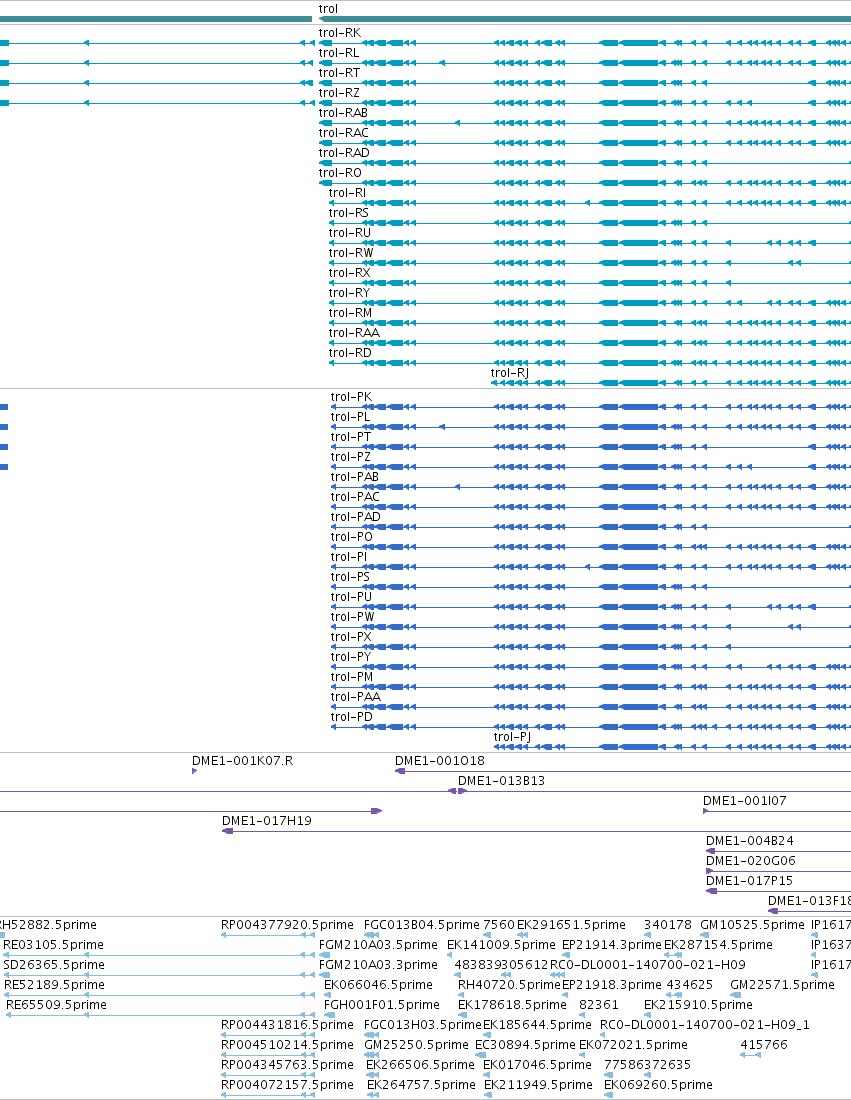This screenshot has width=851, height=1100.
Task: Select EST RP004072157.5prime
Action: (x=287, y=1085)
